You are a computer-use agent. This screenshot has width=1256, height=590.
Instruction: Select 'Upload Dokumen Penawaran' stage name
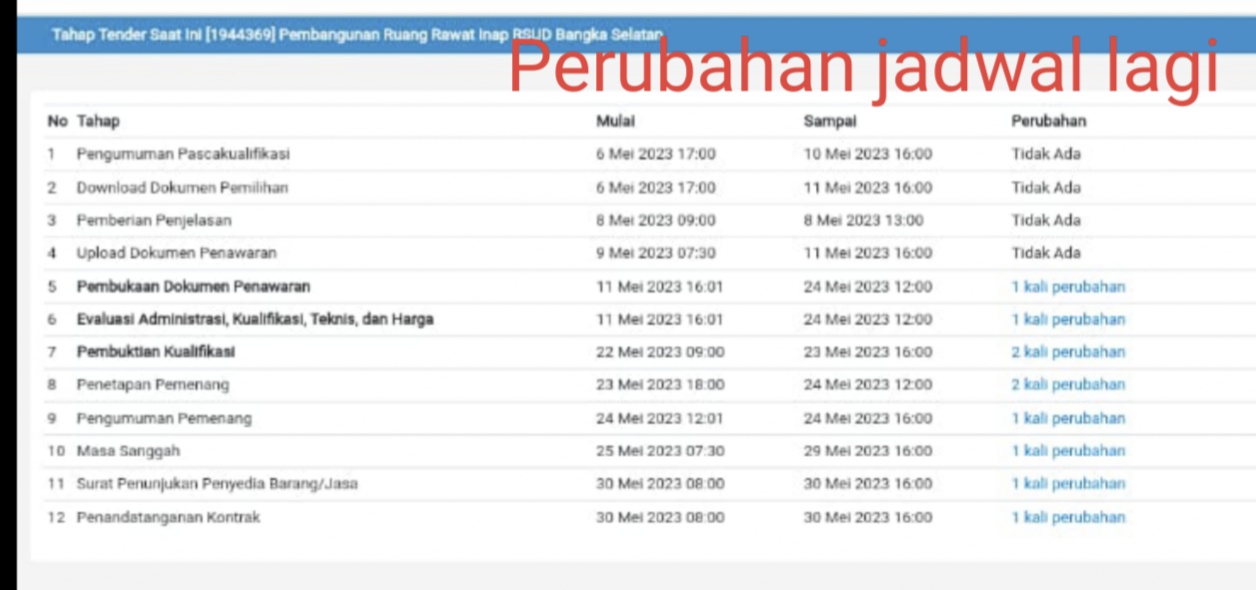pyautogui.click(x=177, y=253)
